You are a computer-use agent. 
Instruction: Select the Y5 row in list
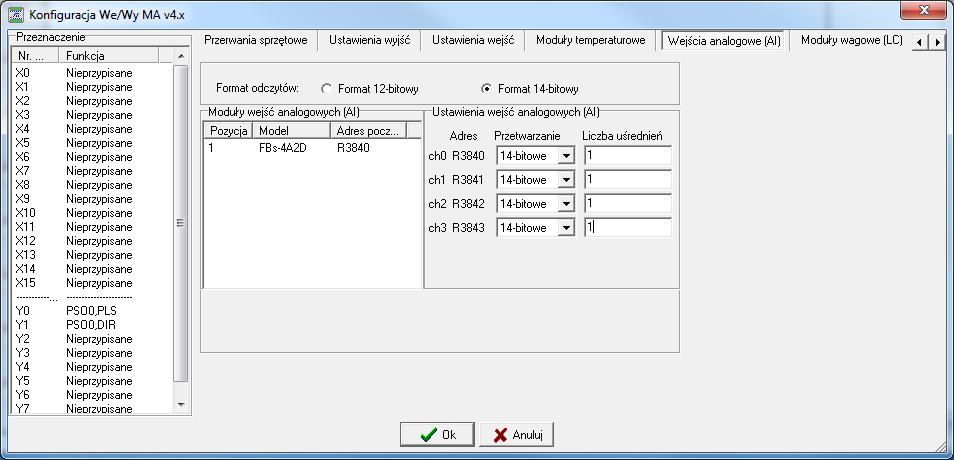(92, 381)
